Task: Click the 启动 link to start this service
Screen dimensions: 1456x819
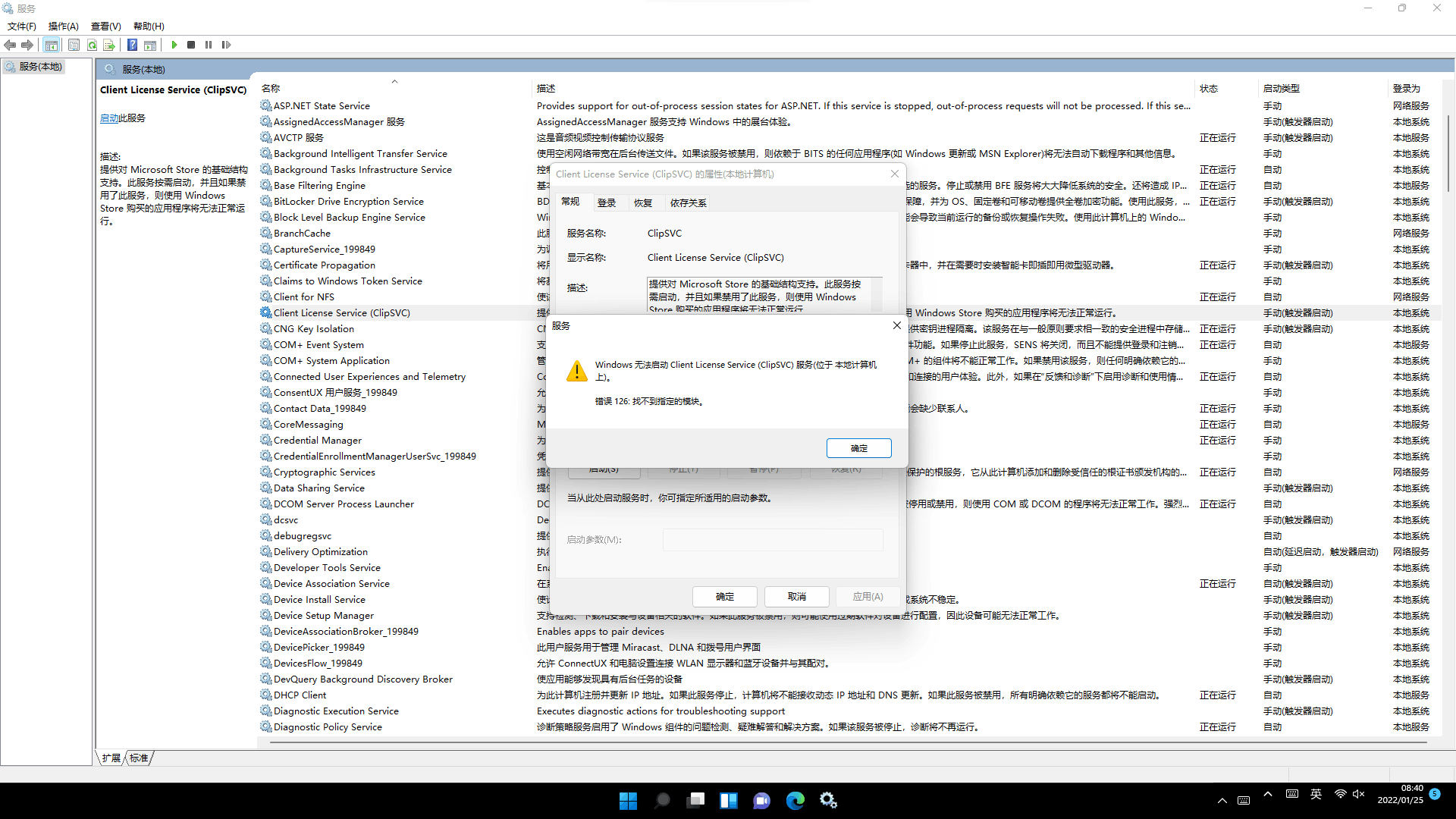Action: tap(109, 118)
